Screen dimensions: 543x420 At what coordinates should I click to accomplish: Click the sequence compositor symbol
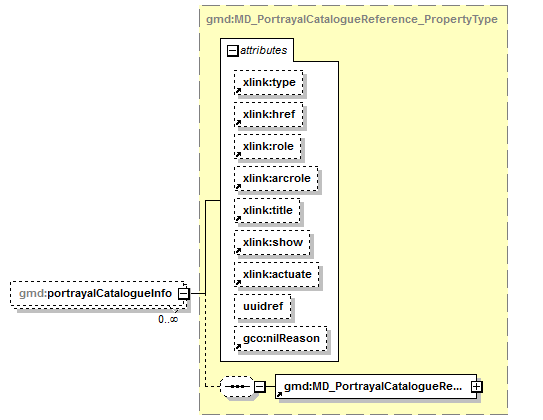237,386
